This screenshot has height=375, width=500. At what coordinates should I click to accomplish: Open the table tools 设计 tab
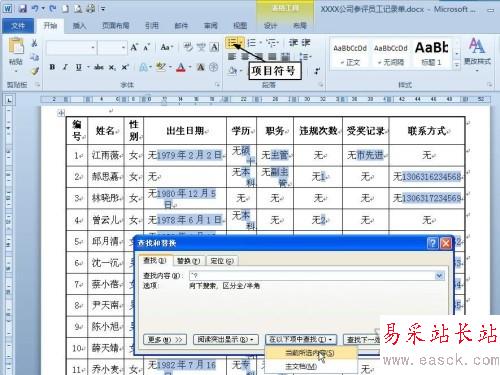pyautogui.click(x=270, y=26)
